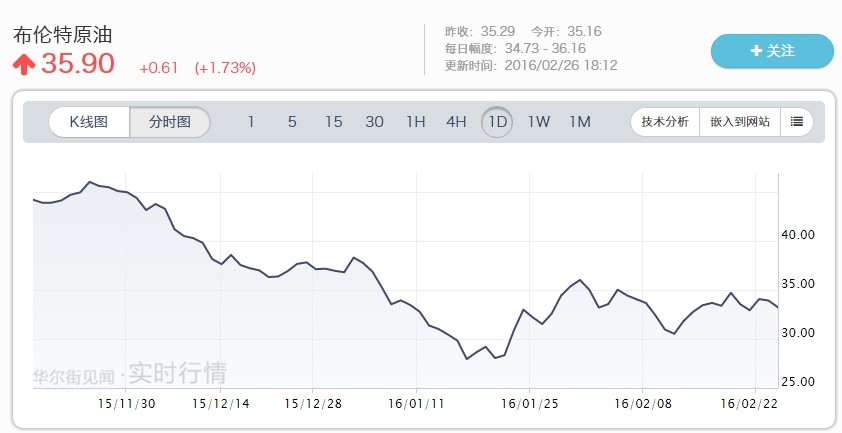Select the 15 minute interval
This screenshot has height=433, width=842.
coord(333,122)
